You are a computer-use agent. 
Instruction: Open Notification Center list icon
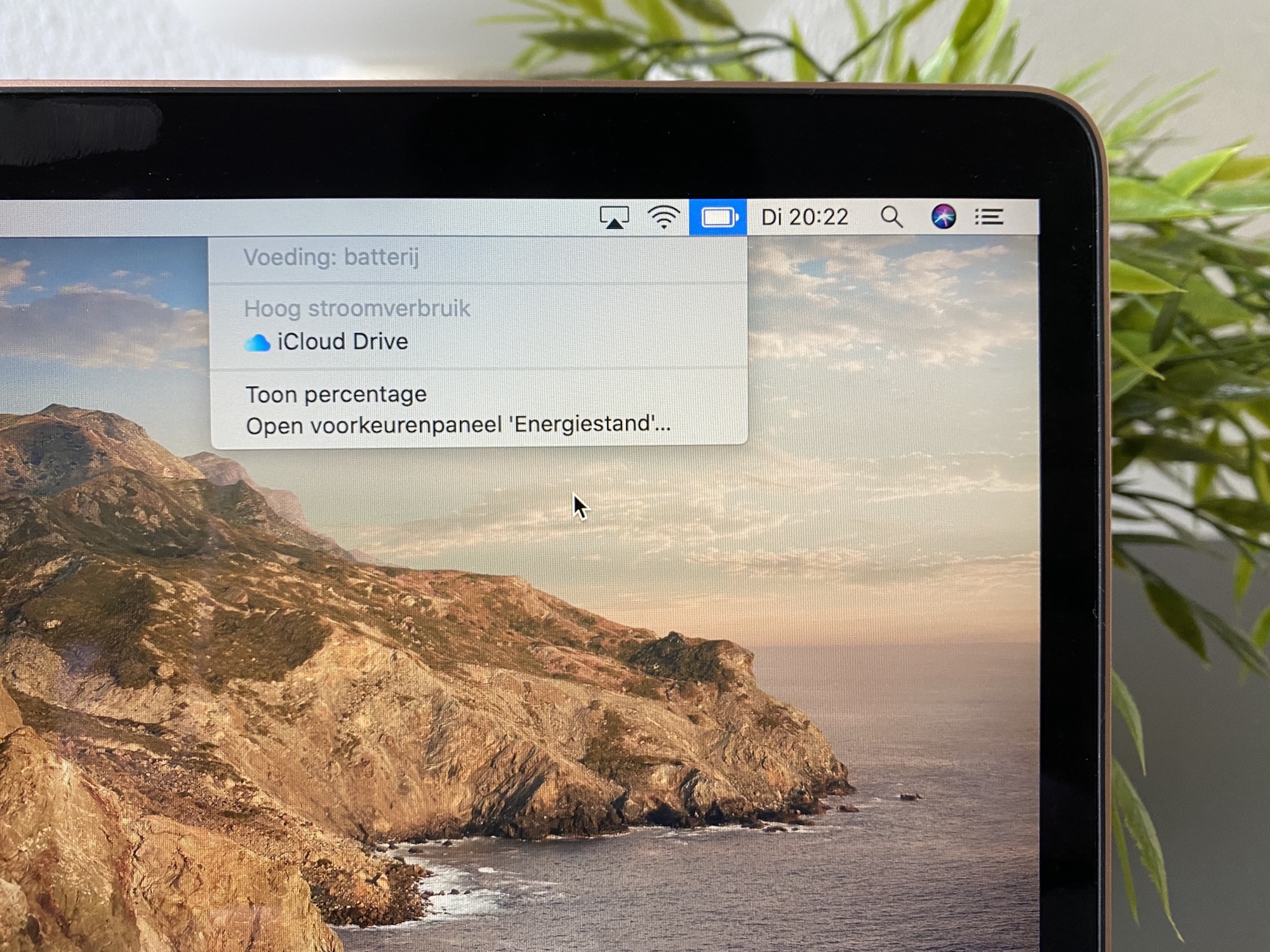[989, 217]
